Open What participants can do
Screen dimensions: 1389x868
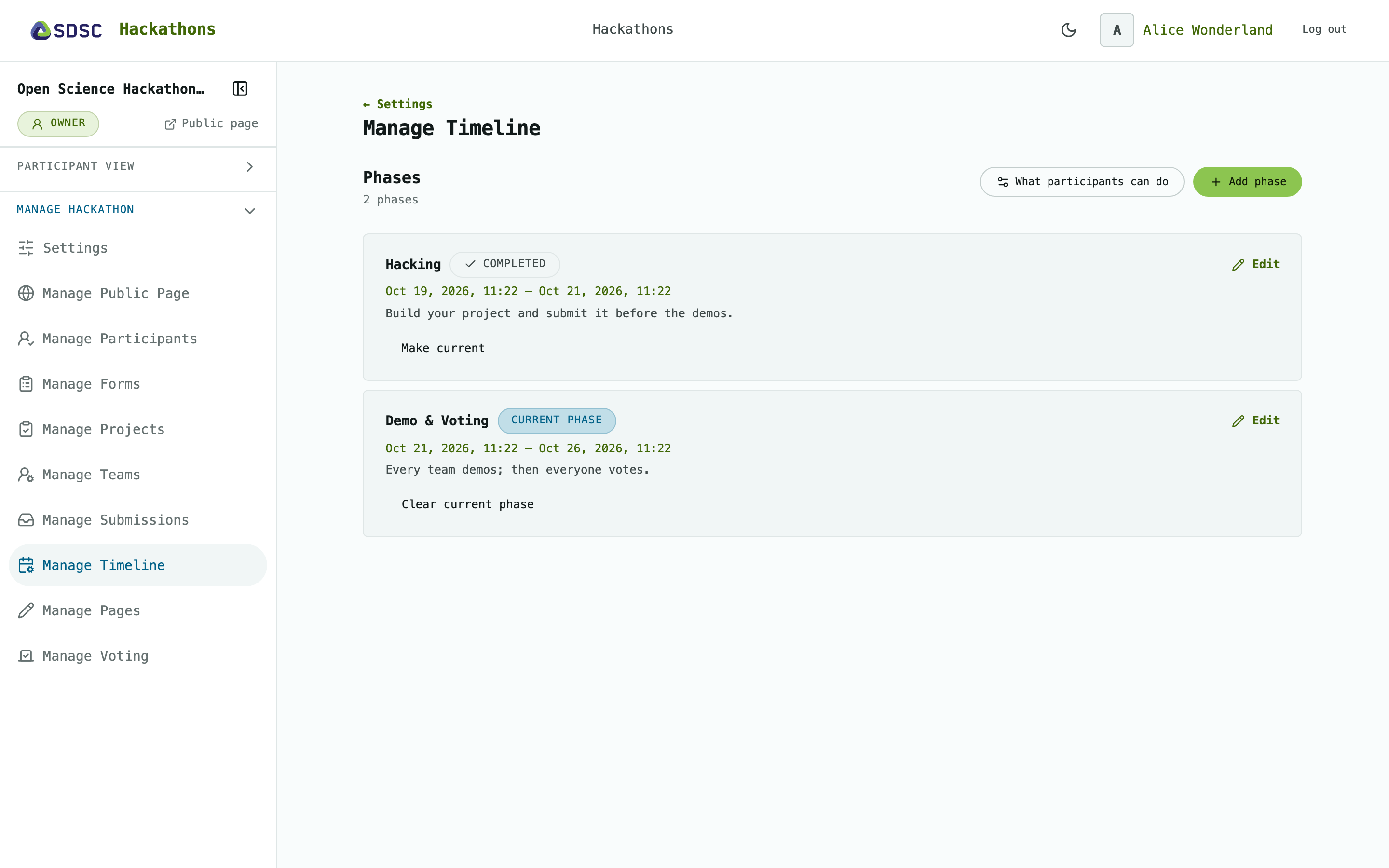[1082, 182]
